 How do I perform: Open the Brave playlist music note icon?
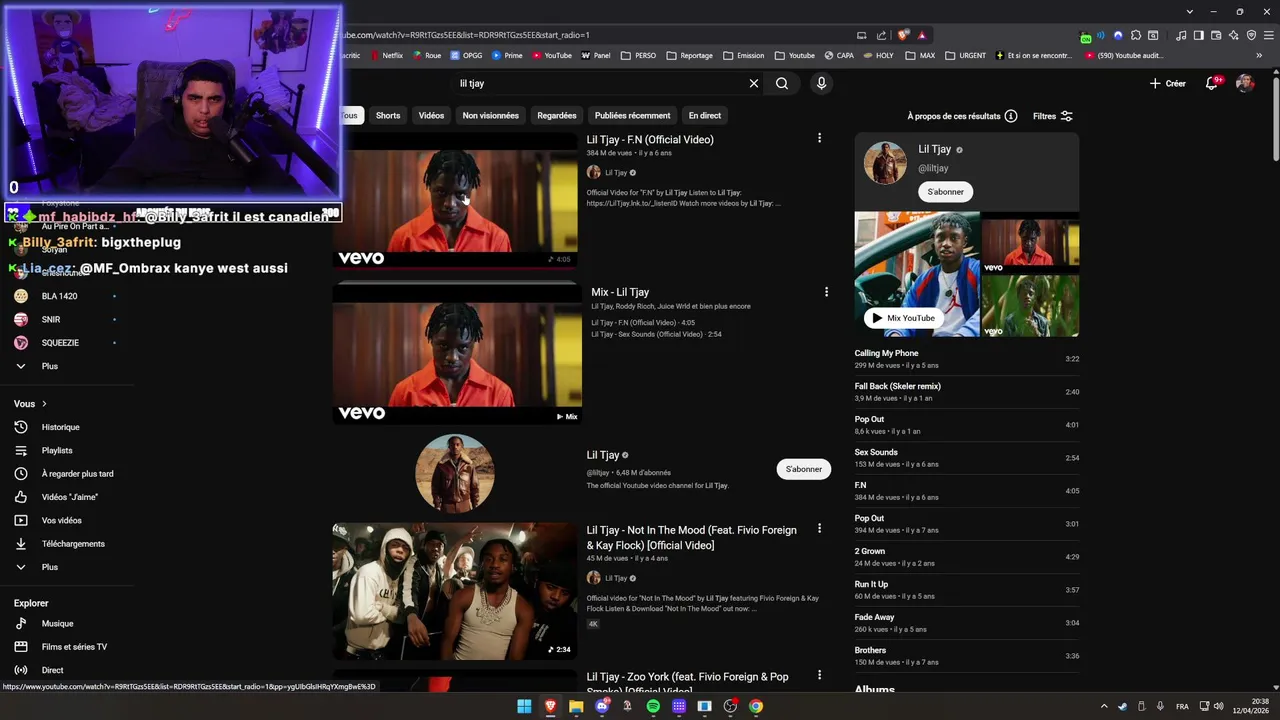[x=1181, y=35]
